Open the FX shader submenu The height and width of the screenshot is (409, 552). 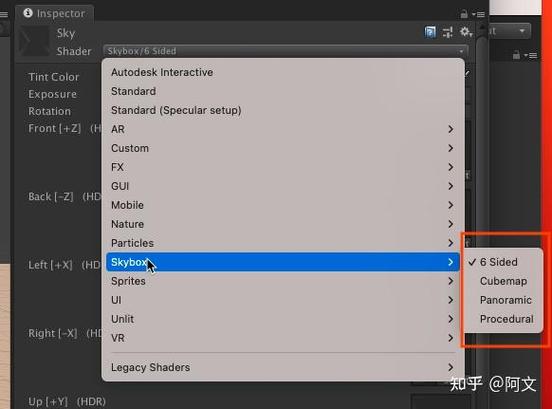(x=283, y=167)
